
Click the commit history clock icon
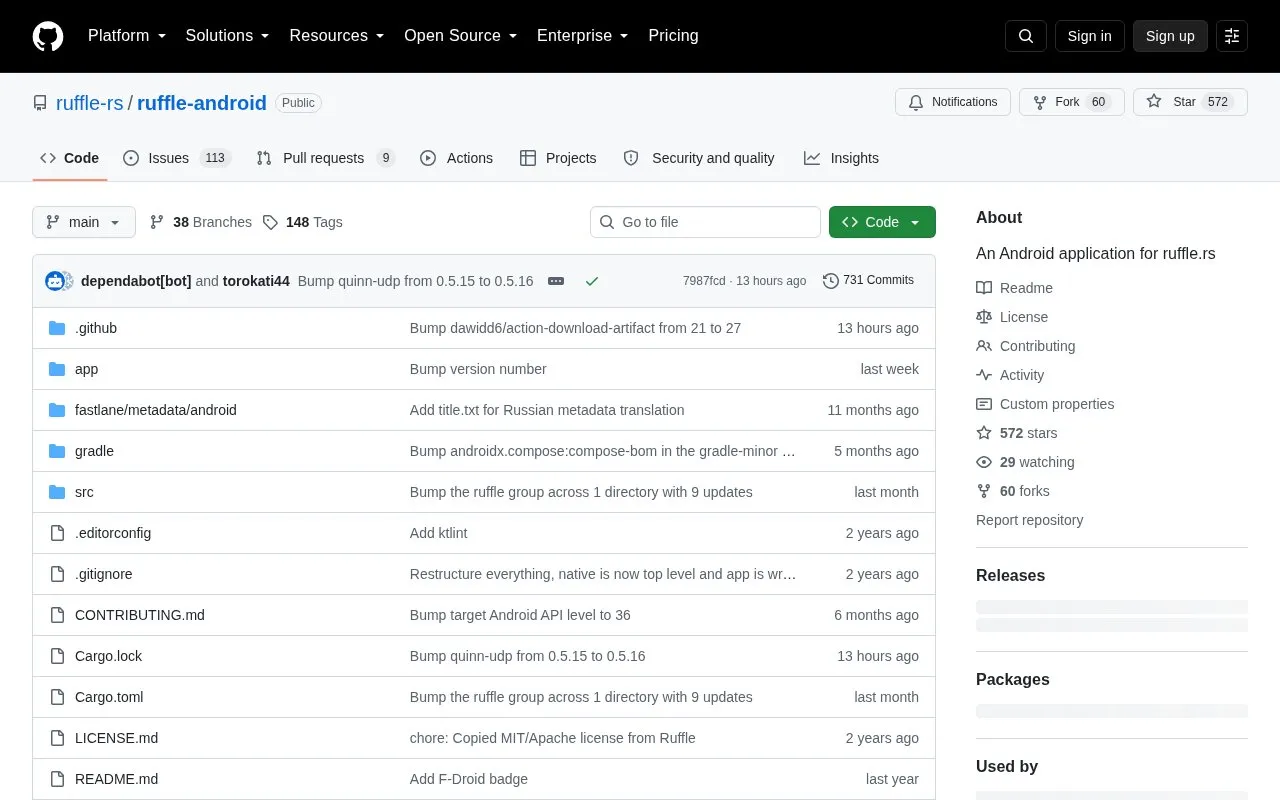pos(830,281)
